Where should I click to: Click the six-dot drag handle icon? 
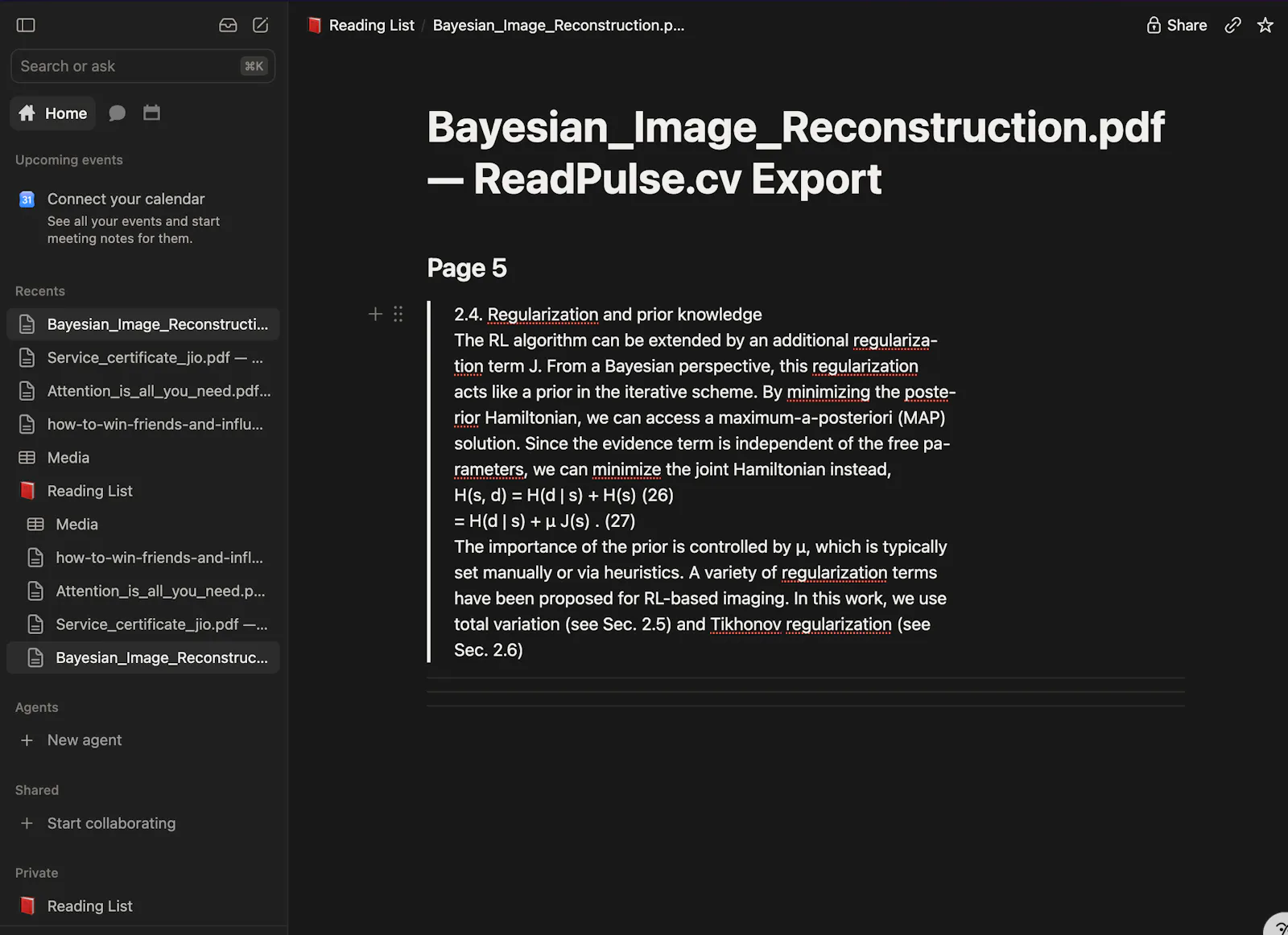(398, 314)
